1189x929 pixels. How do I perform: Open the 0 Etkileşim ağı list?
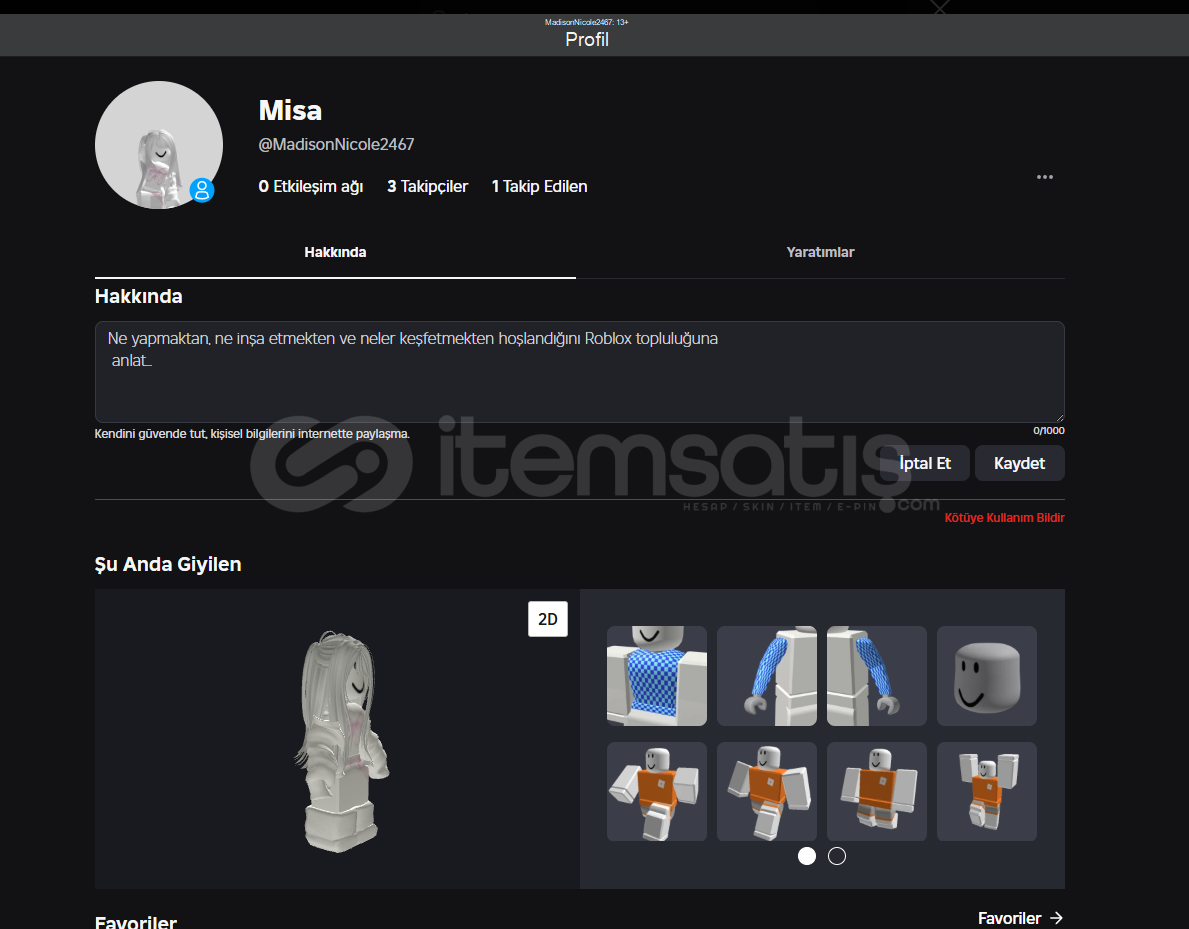[x=310, y=187]
